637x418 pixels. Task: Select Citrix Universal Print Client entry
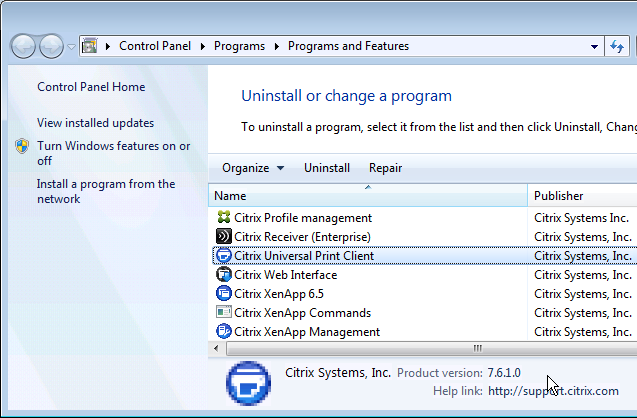click(x=304, y=256)
